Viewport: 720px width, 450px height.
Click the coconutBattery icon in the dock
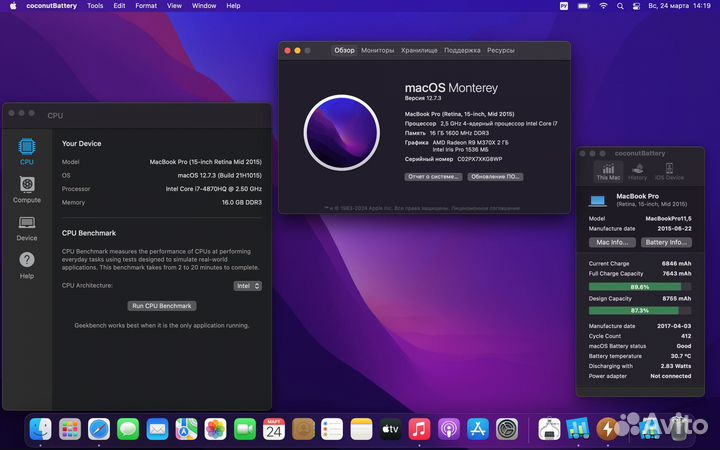[x=607, y=429]
